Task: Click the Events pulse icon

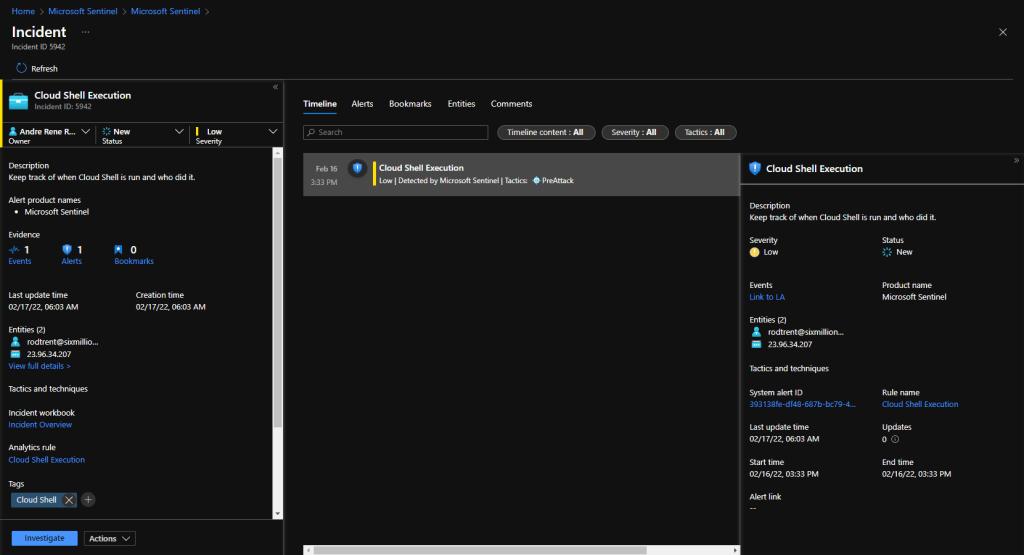Action: point(14,249)
